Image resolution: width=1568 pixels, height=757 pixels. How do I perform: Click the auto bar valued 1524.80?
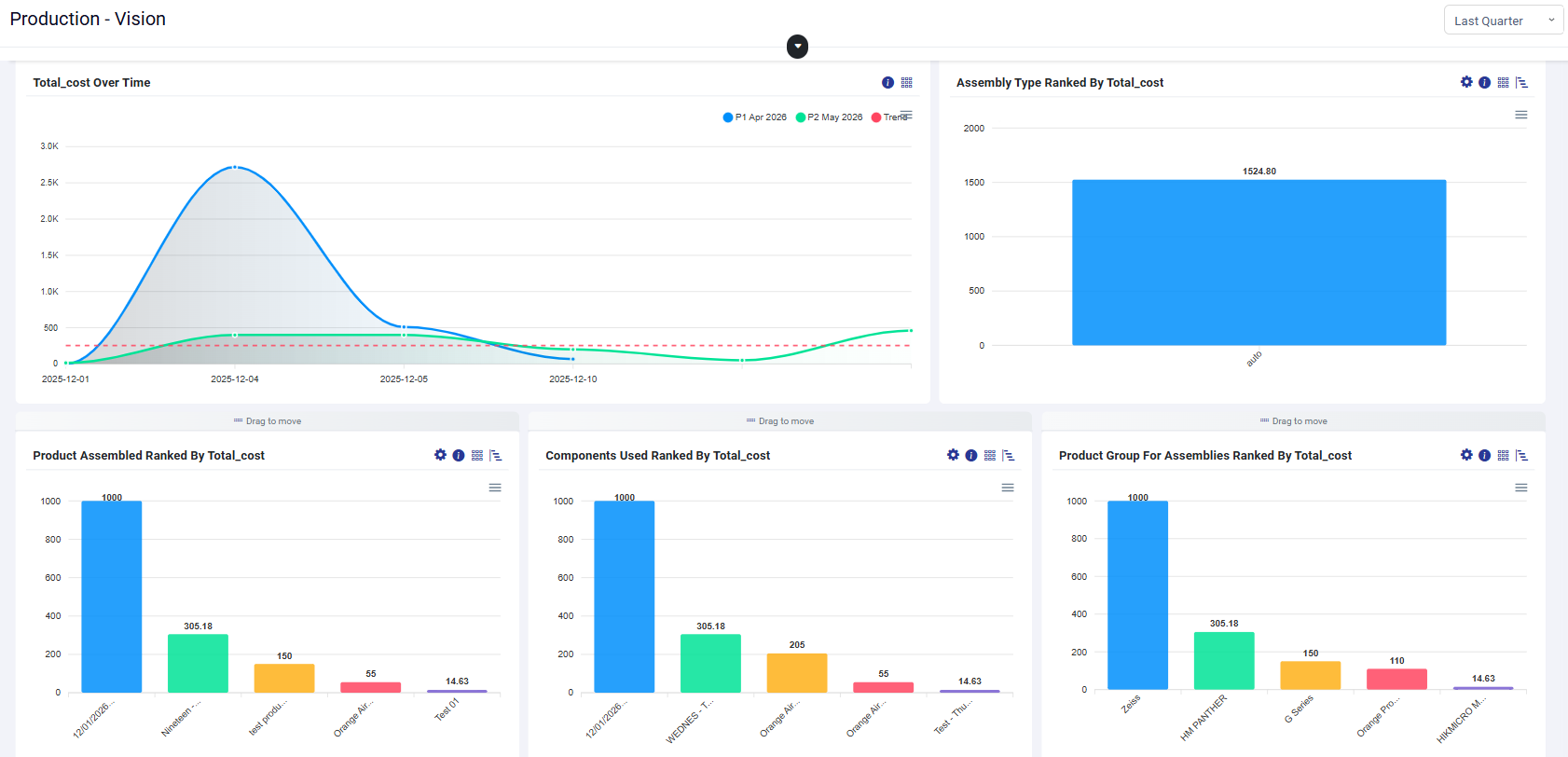pyautogui.click(x=1259, y=262)
